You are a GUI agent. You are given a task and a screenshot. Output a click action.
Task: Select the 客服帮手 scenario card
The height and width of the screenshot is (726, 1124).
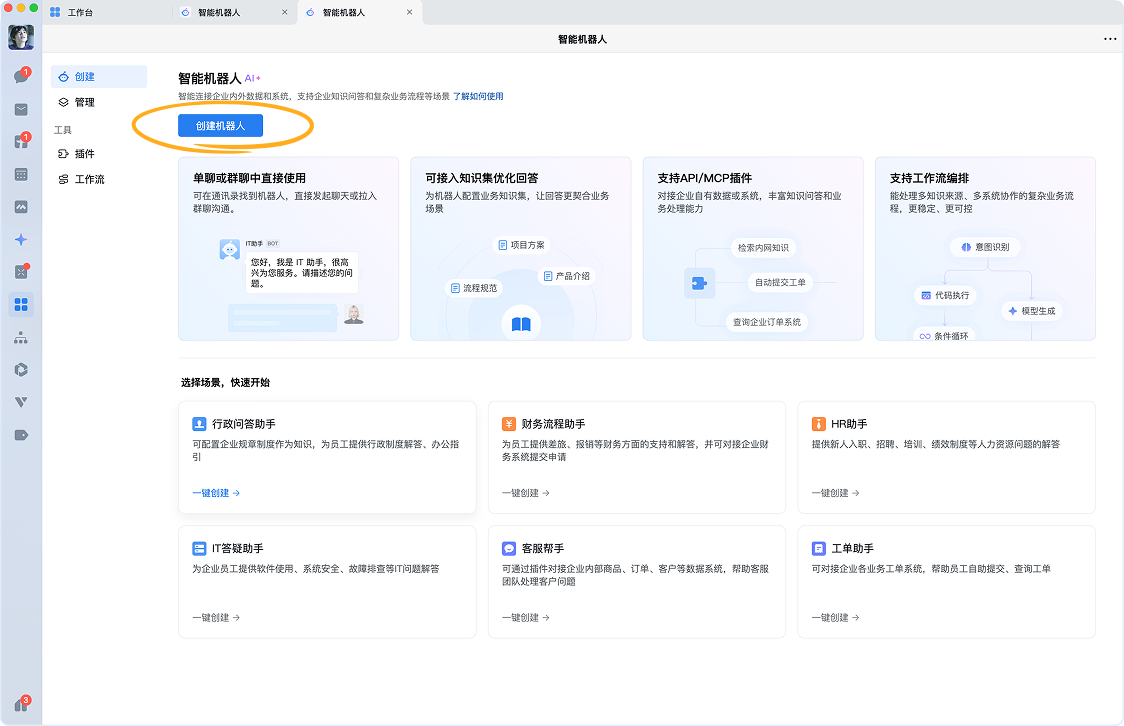637,581
